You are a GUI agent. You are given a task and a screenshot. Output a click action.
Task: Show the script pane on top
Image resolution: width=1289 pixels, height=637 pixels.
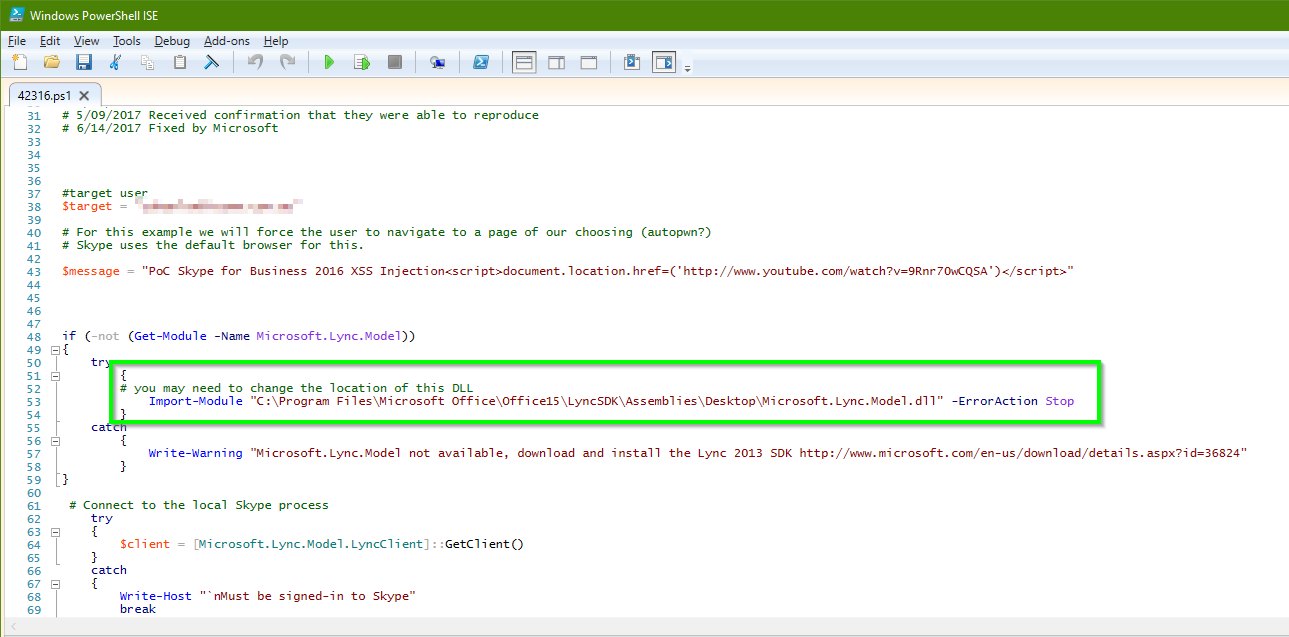click(x=524, y=62)
